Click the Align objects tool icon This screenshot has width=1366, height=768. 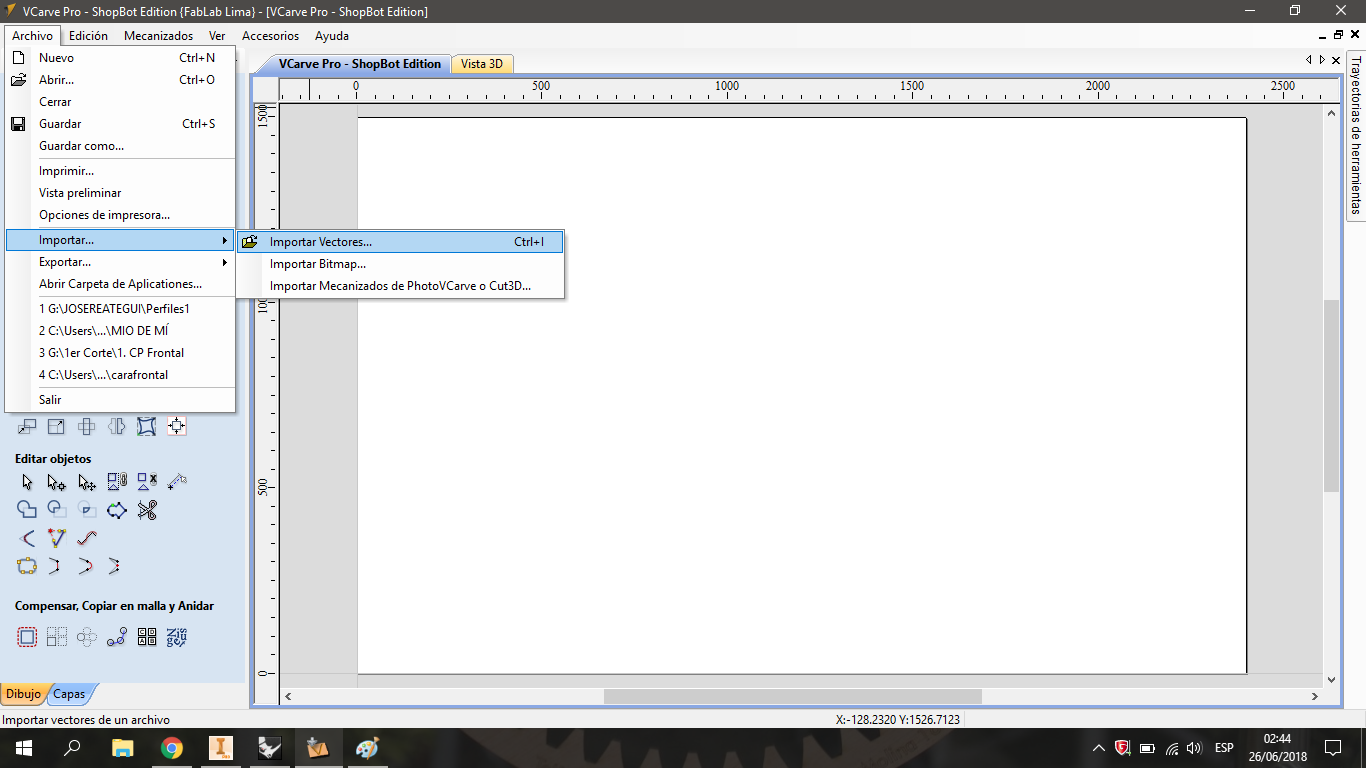(x=177, y=427)
